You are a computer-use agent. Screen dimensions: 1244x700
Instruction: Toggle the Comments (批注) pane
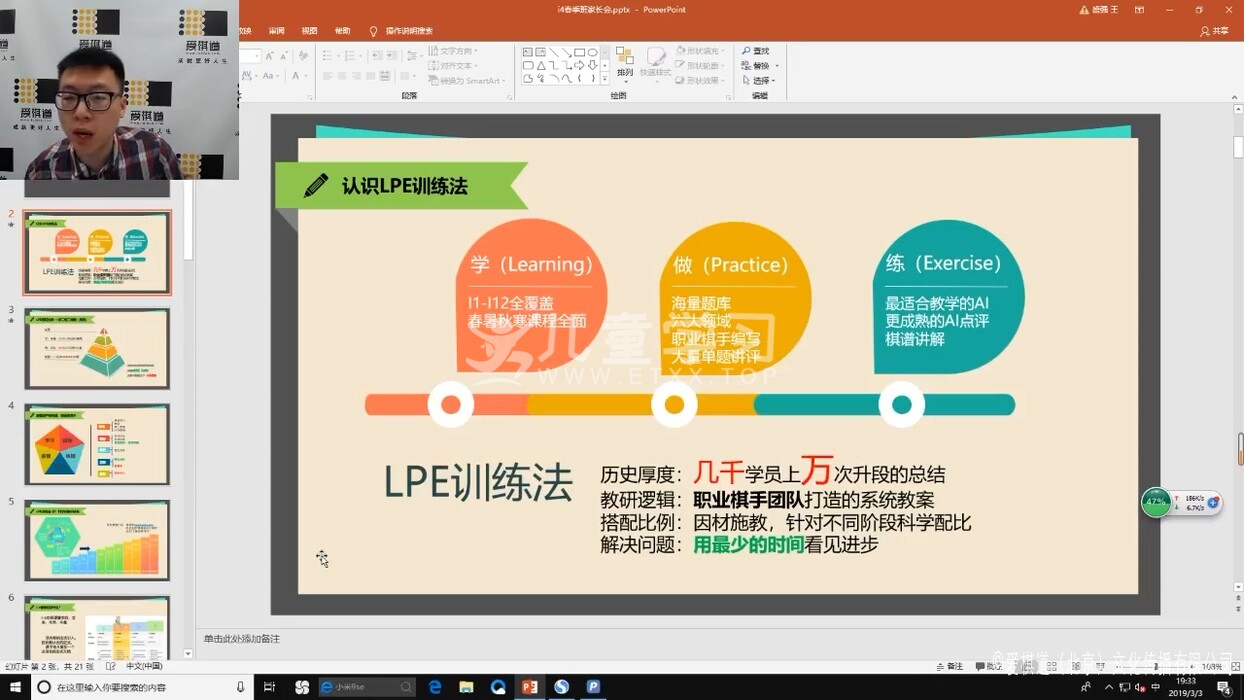coord(988,667)
